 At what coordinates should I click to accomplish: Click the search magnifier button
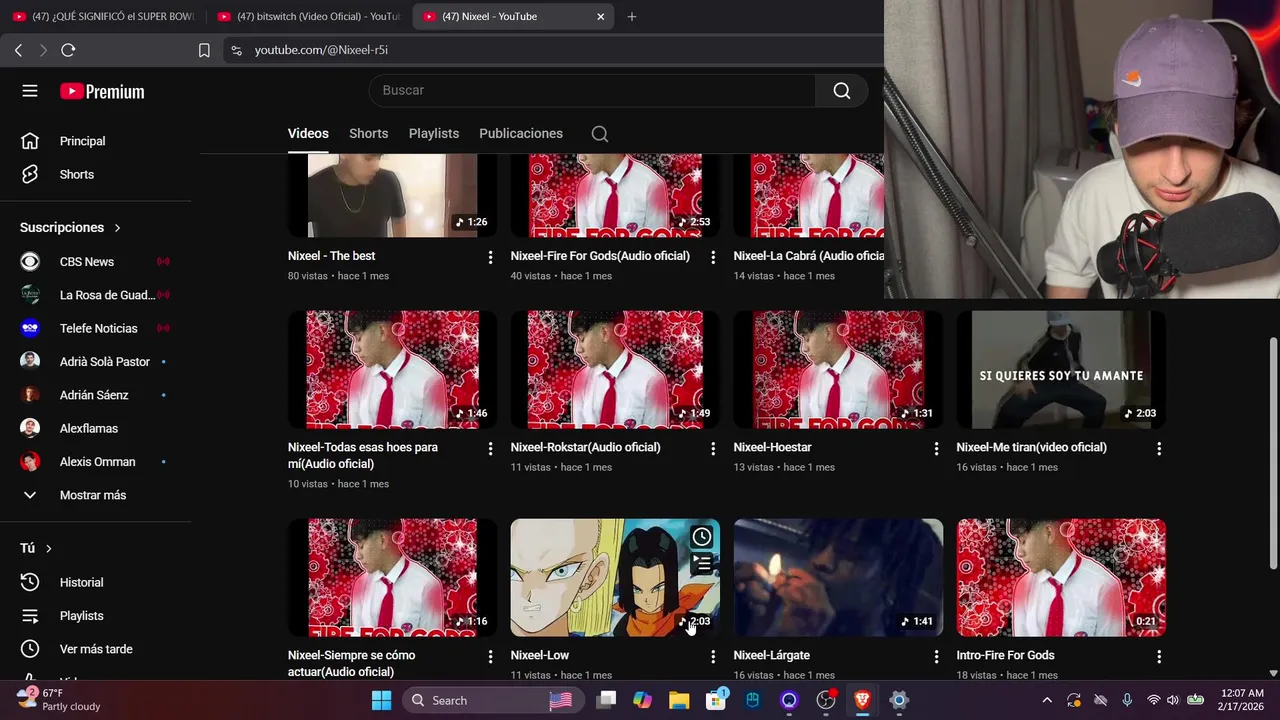pos(842,91)
